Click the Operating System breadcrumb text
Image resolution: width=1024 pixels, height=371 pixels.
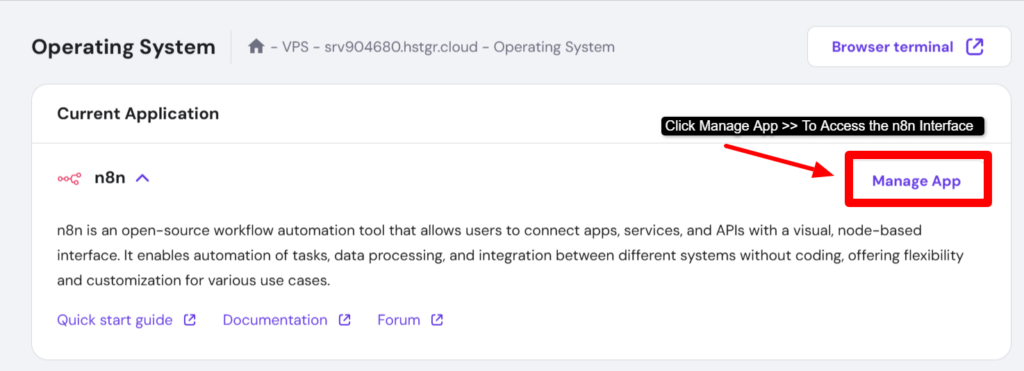554,47
